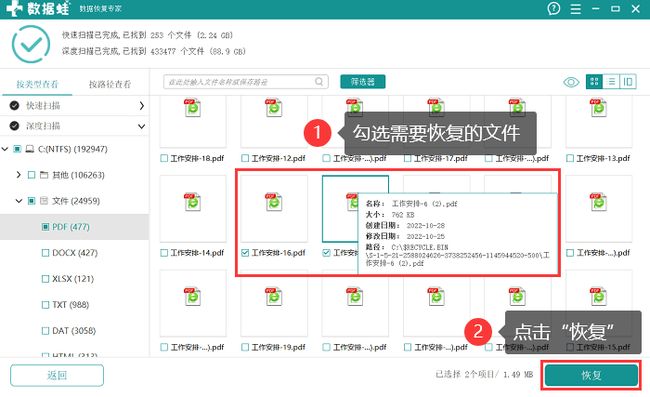Click the search magnifier icon

click(319, 82)
